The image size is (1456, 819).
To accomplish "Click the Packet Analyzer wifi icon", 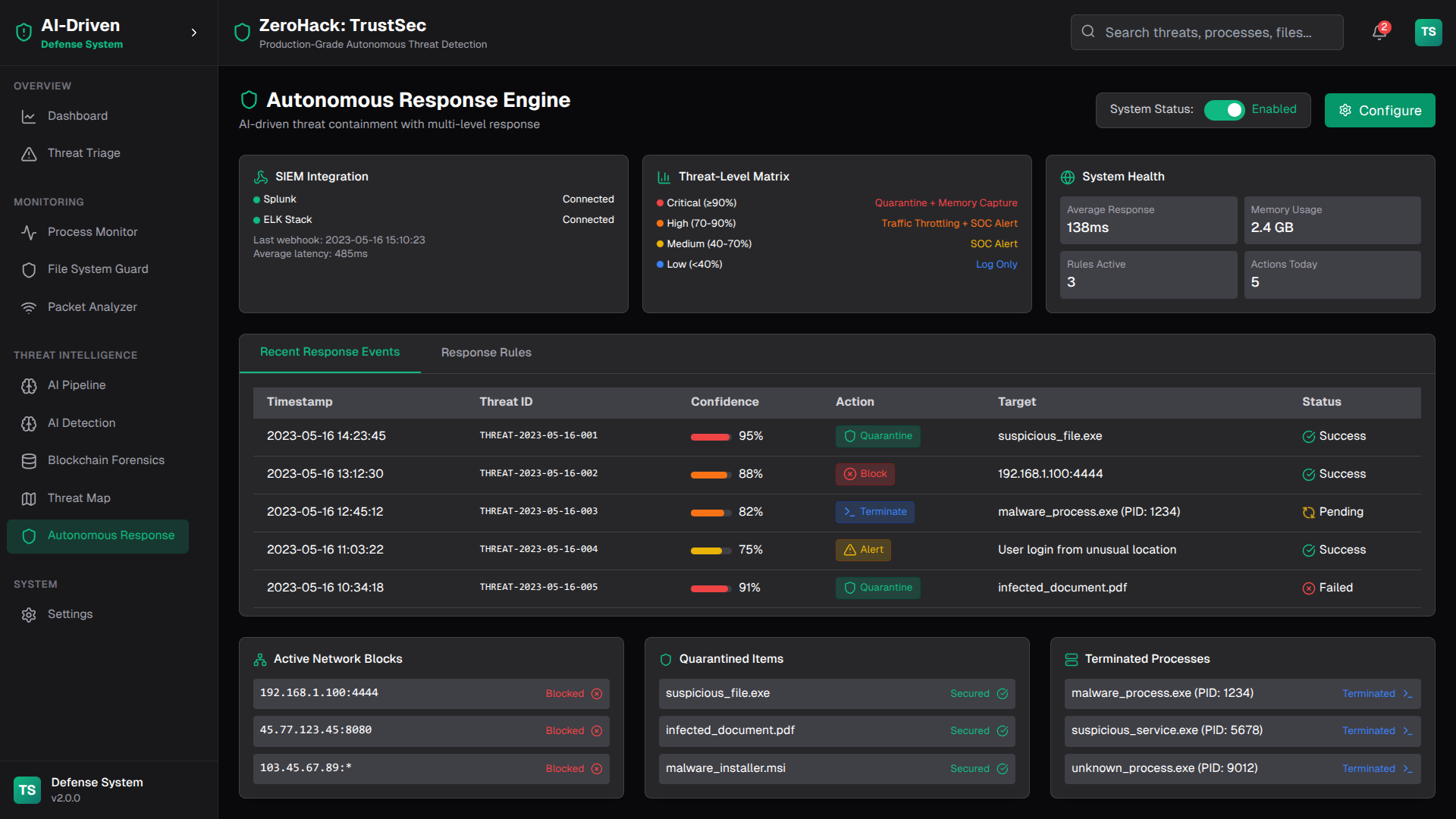I will [x=29, y=307].
